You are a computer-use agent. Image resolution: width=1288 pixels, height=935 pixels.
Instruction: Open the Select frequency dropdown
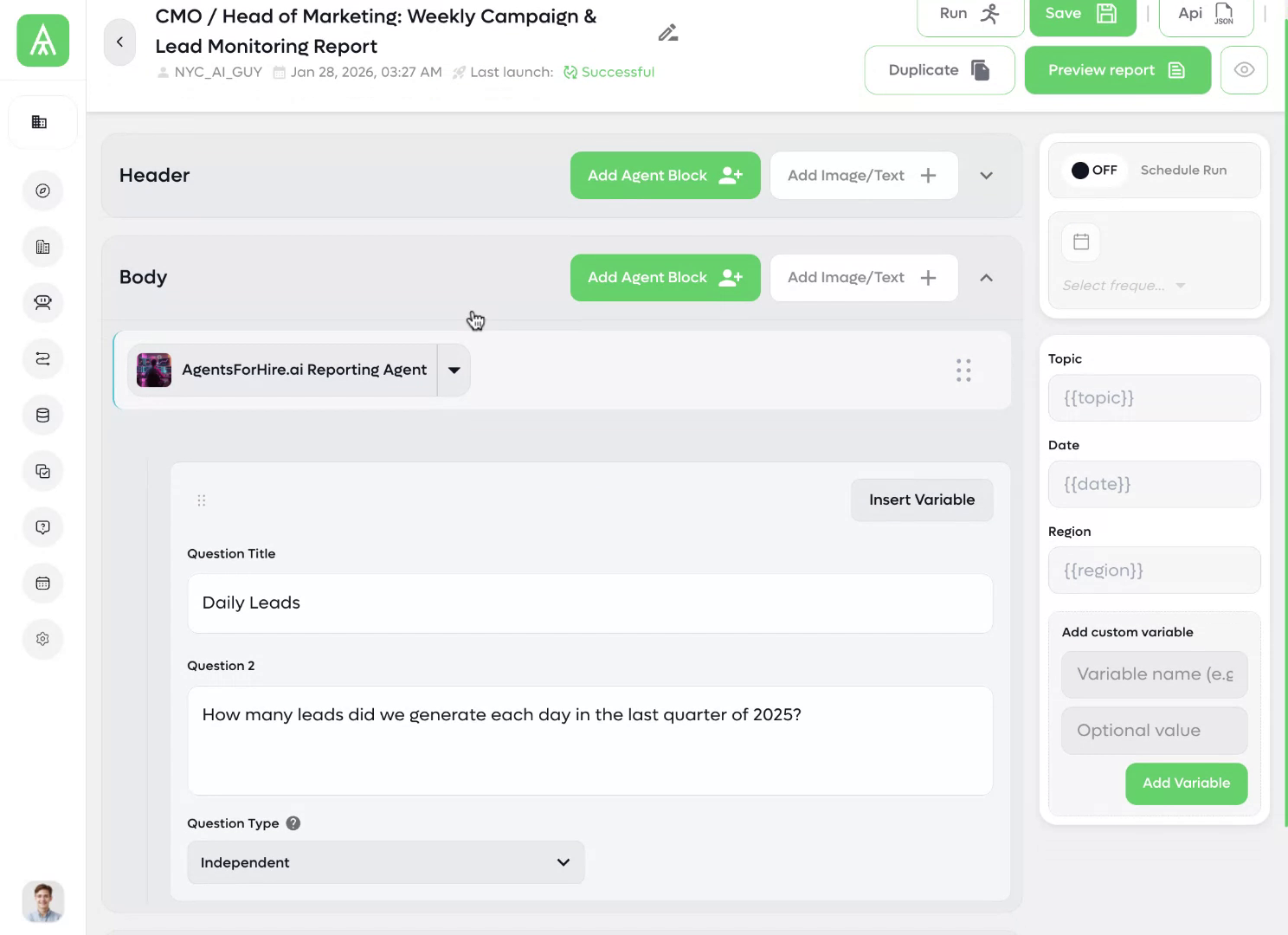(1123, 286)
